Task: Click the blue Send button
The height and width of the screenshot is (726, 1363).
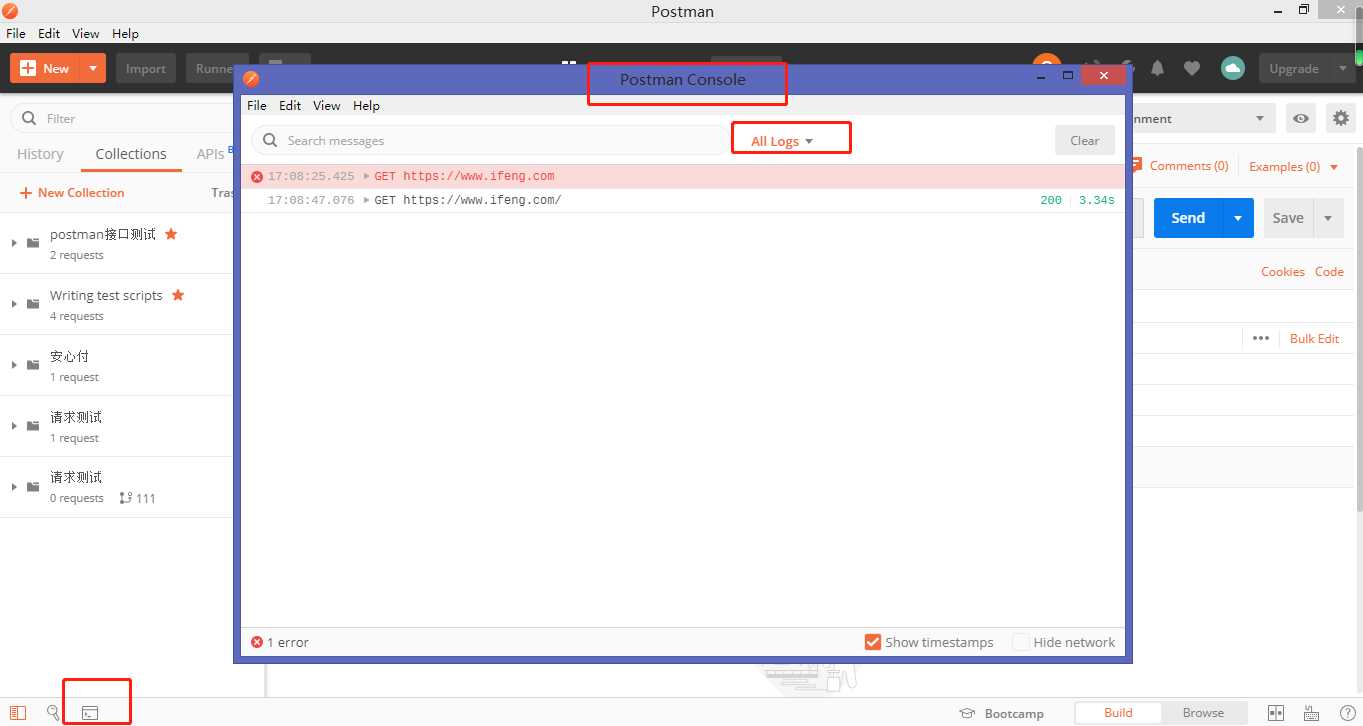Action: point(1188,218)
